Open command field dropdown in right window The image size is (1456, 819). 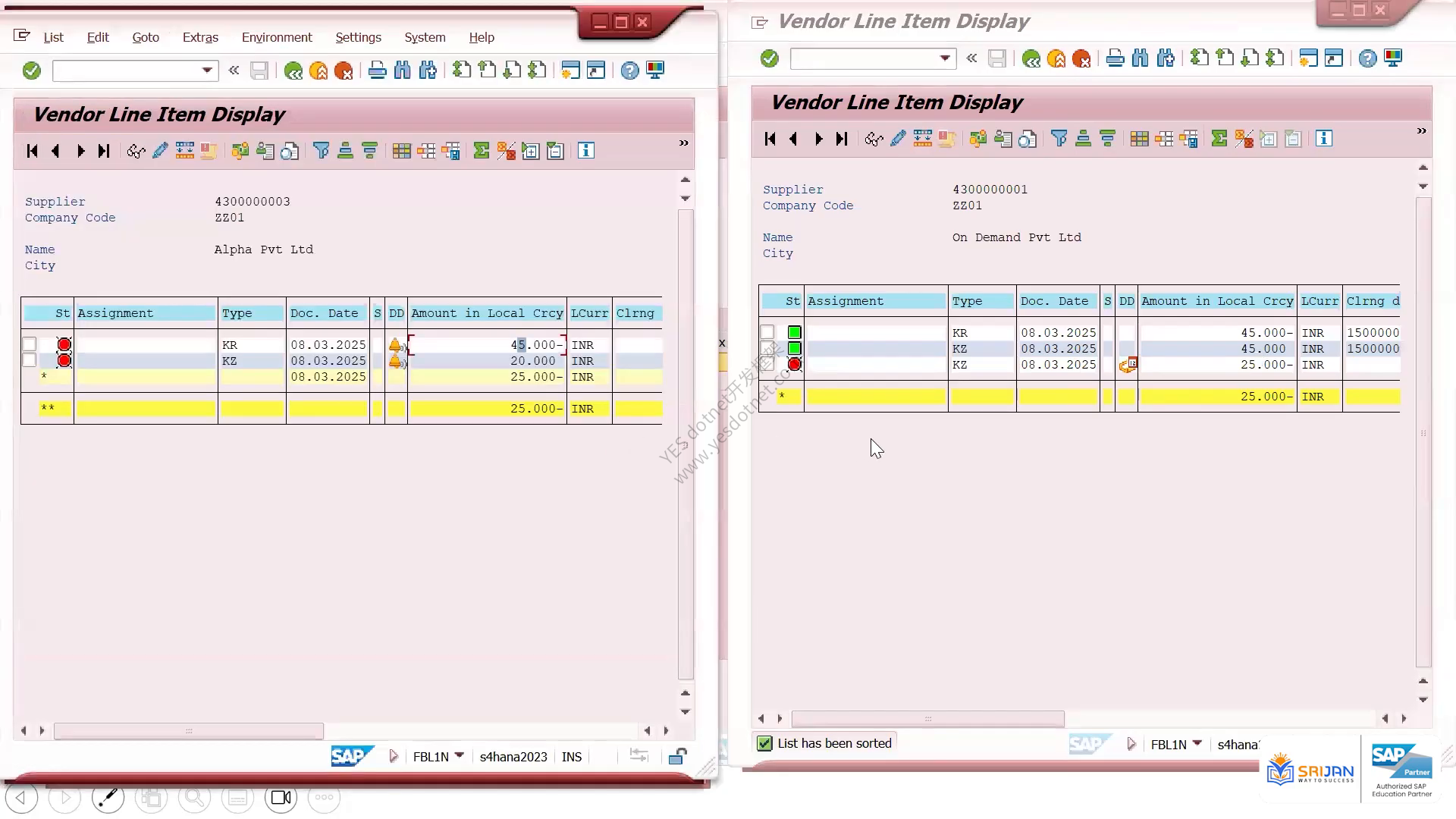coord(945,58)
